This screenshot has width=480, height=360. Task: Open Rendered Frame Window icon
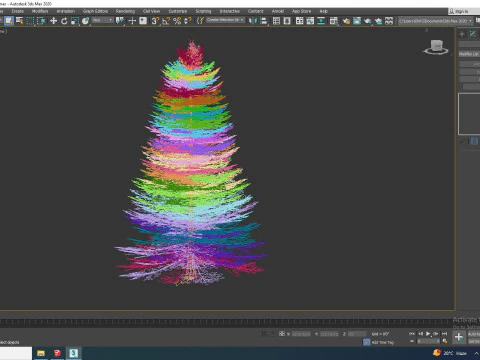[x=357, y=21]
